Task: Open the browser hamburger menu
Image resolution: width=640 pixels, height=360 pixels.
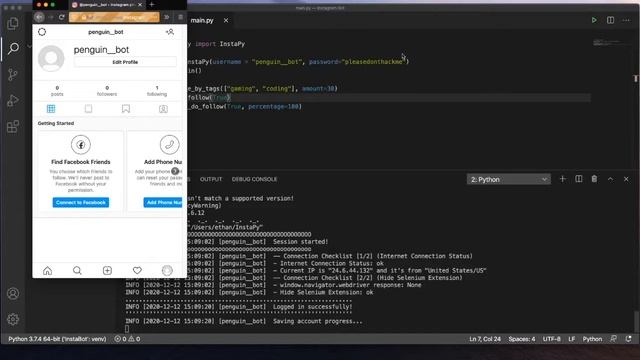Action: coord(180,17)
